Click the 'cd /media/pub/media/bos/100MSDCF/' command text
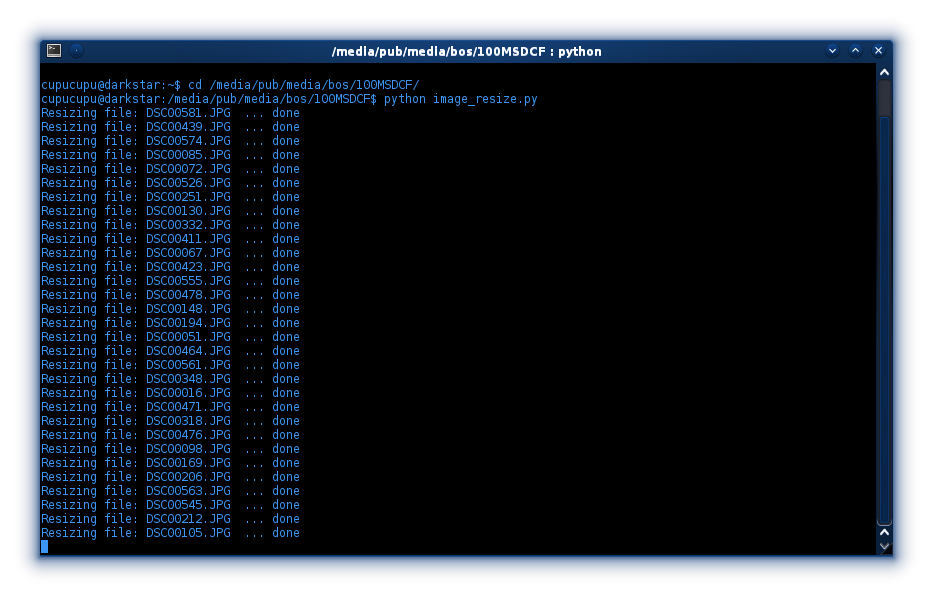The width and height of the screenshot is (933, 595). click(x=303, y=85)
